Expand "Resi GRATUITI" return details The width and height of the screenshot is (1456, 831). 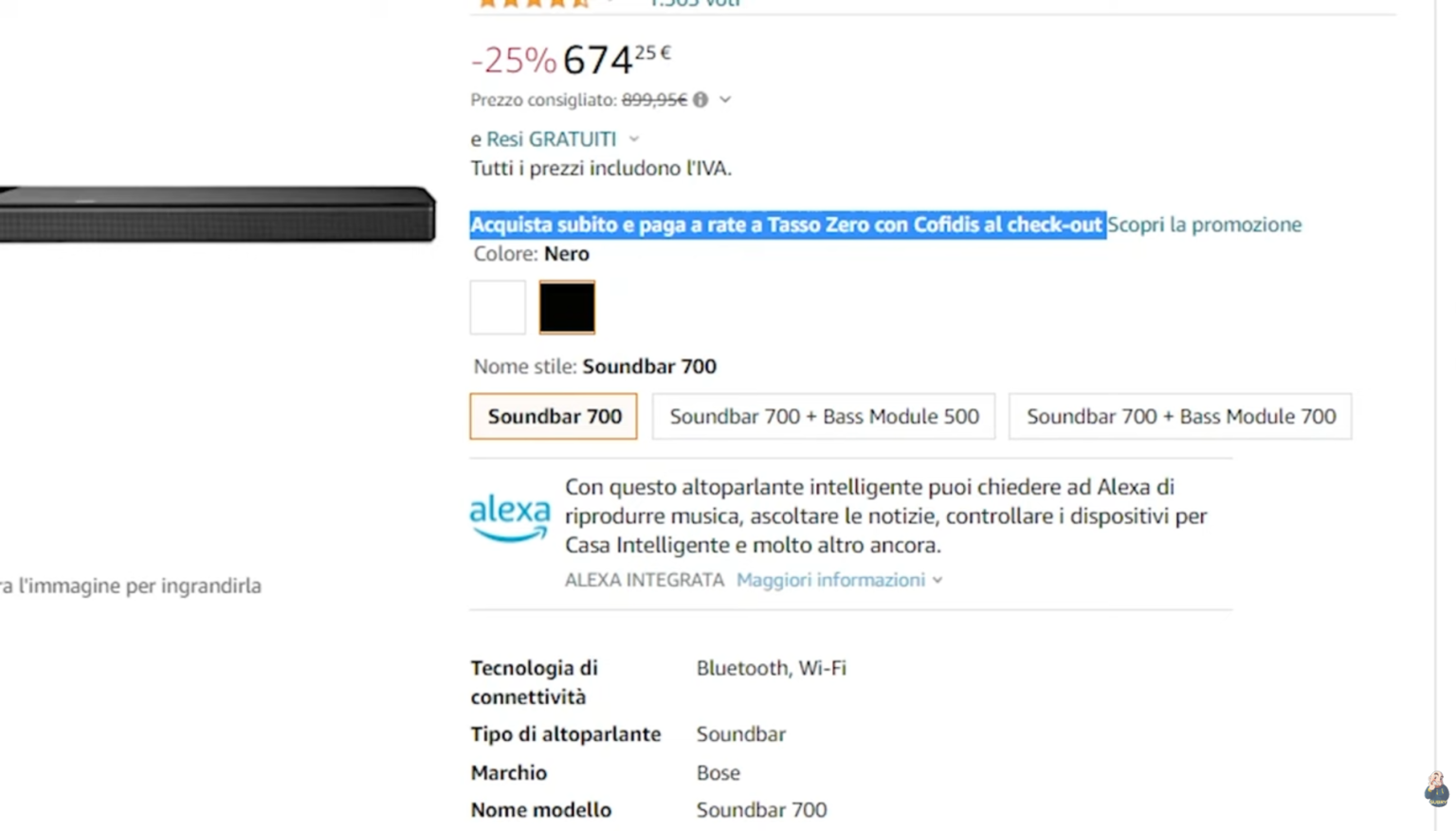coord(633,139)
